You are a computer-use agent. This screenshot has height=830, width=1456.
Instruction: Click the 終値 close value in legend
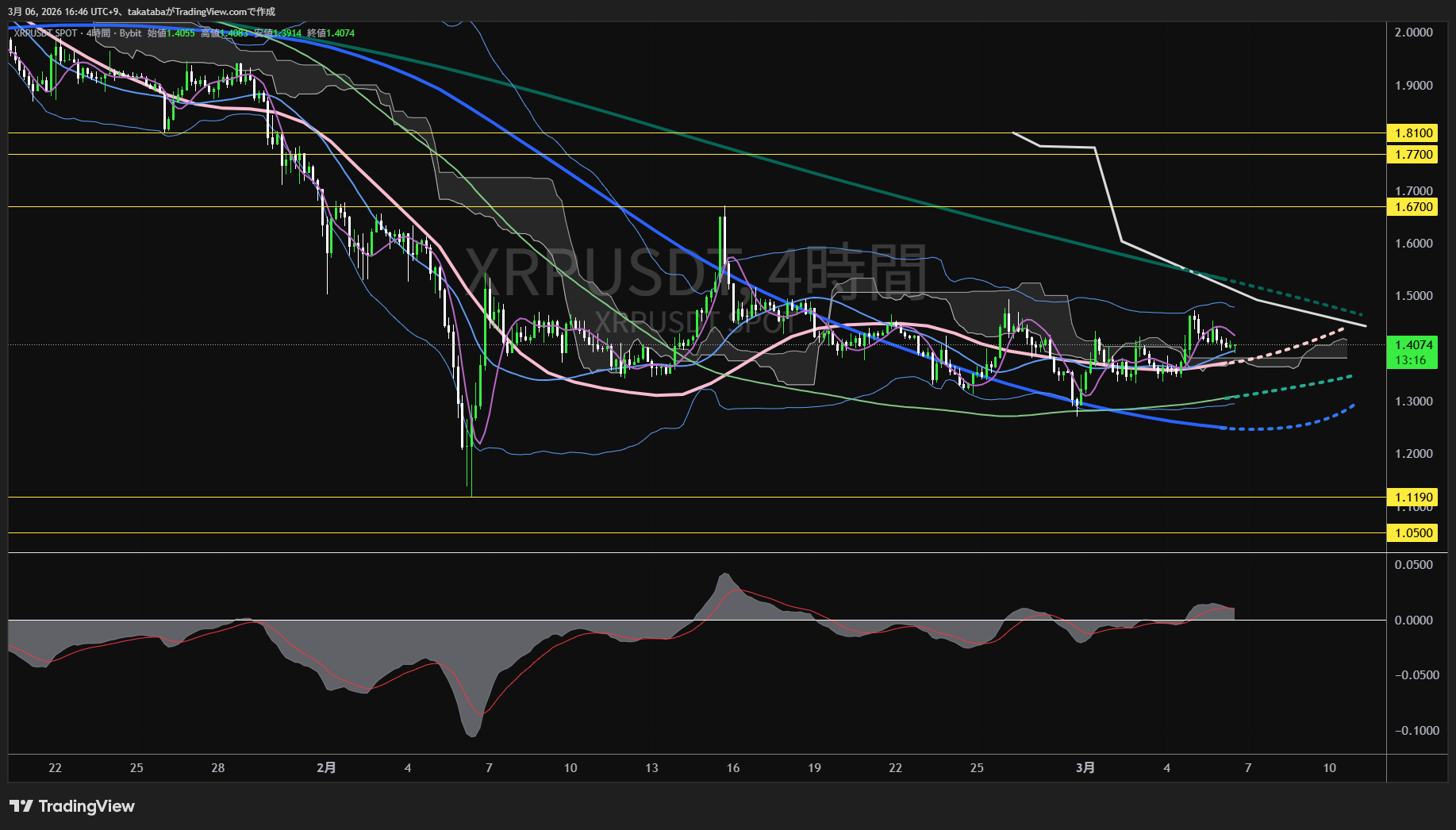point(331,33)
